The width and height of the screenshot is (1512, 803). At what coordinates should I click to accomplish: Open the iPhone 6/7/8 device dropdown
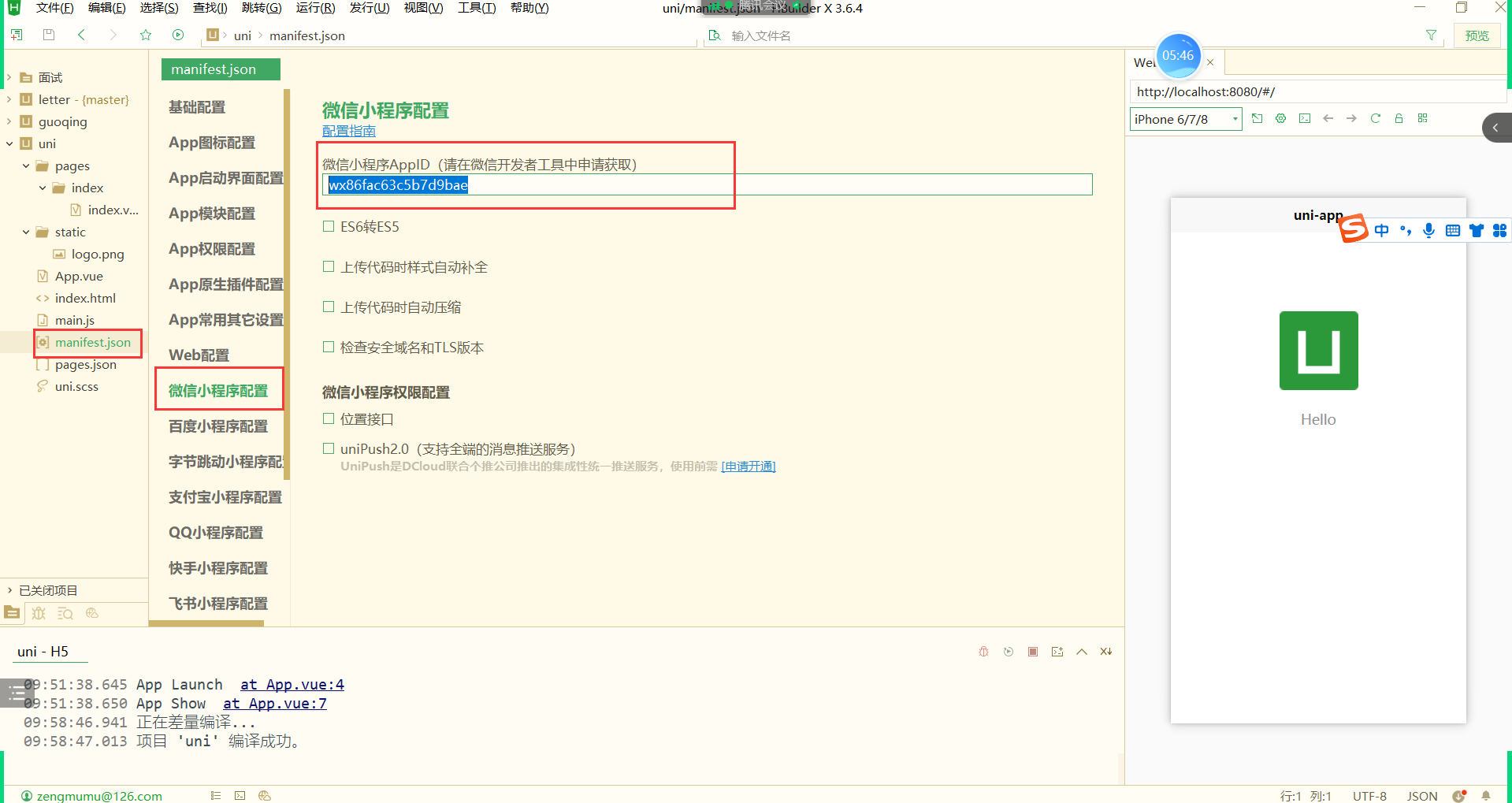(1186, 119)
